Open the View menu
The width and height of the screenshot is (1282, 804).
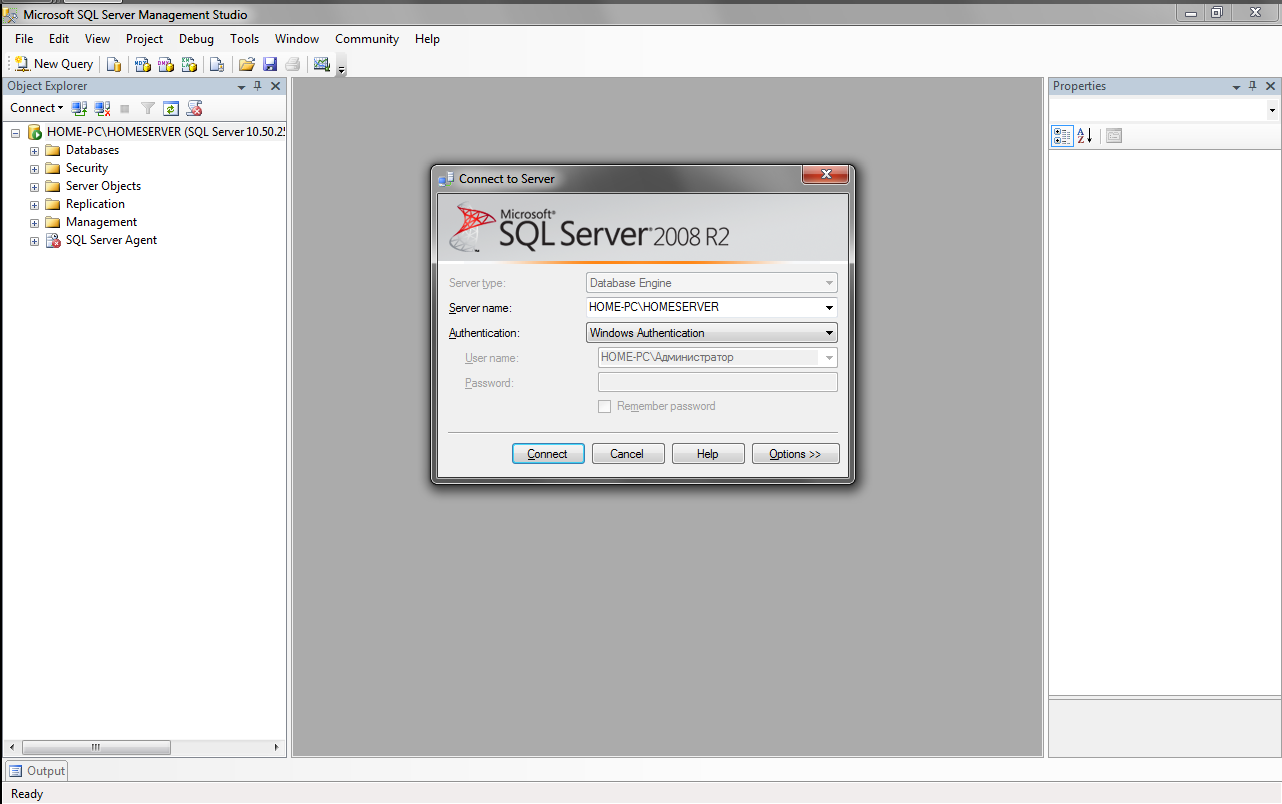[97, 39]
